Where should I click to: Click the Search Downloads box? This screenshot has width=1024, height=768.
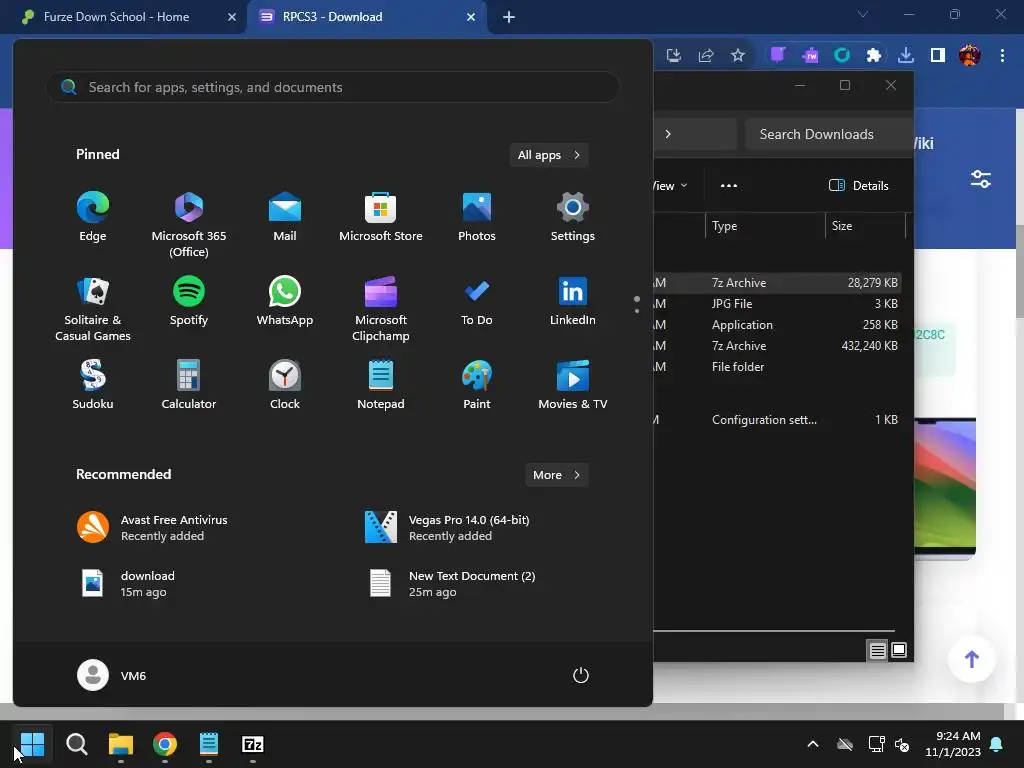(829, 134)
